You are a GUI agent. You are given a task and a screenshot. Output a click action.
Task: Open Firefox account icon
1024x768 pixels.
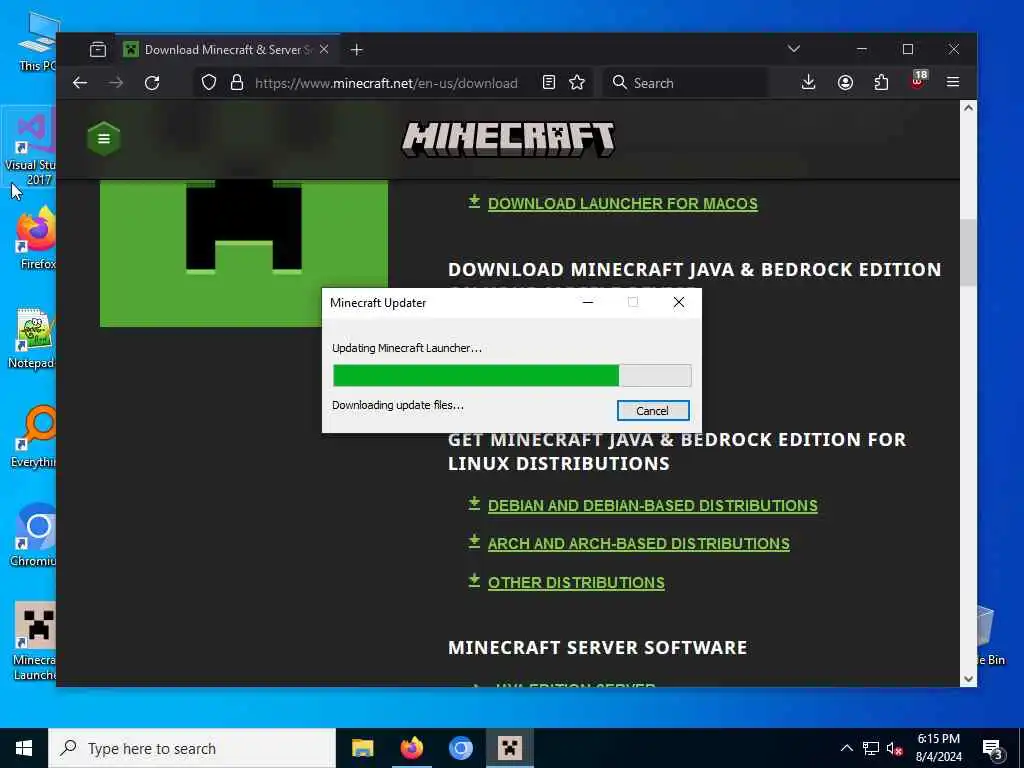coord(845,82)
